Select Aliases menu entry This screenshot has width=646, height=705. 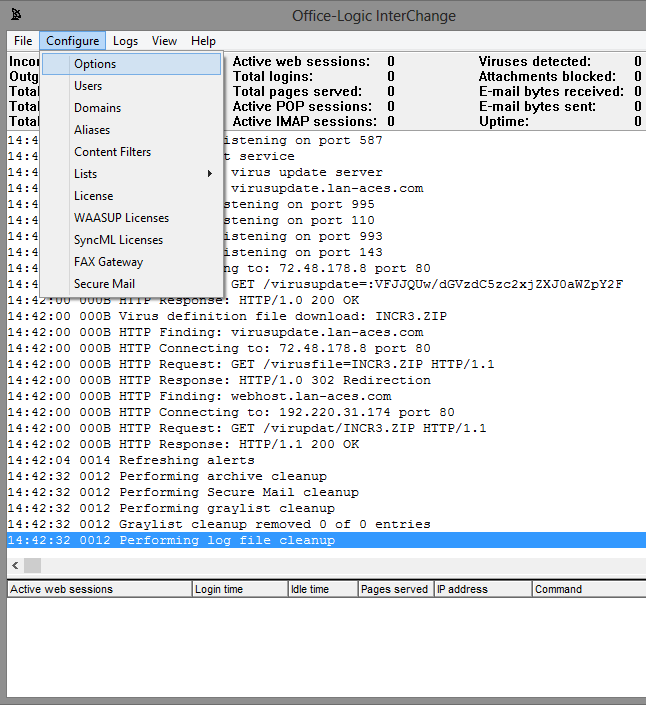coord(132,130)
